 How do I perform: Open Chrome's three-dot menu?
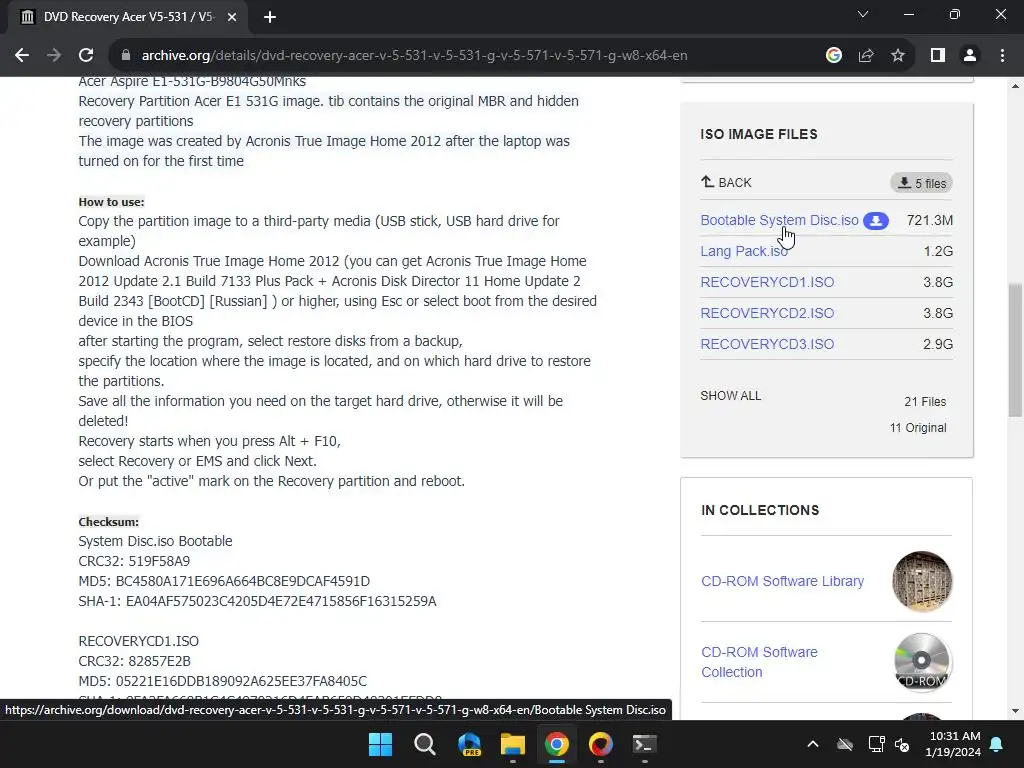[1002, 56]
